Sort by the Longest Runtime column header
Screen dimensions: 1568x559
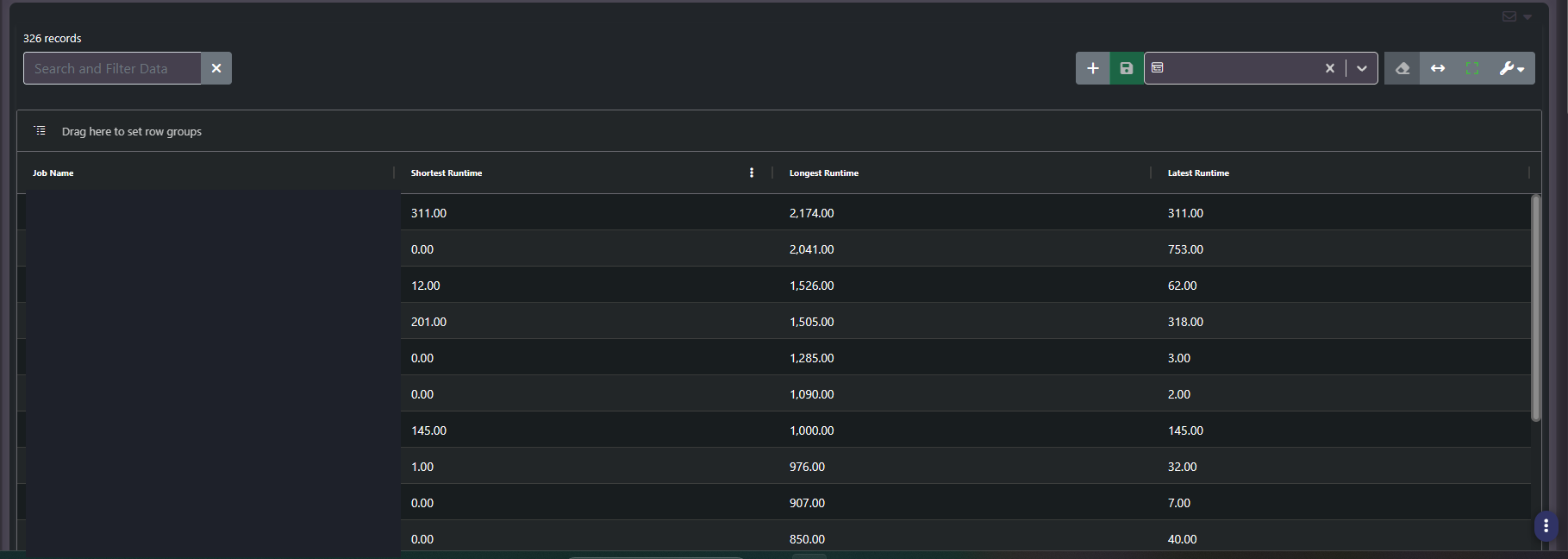click(824, 173)
